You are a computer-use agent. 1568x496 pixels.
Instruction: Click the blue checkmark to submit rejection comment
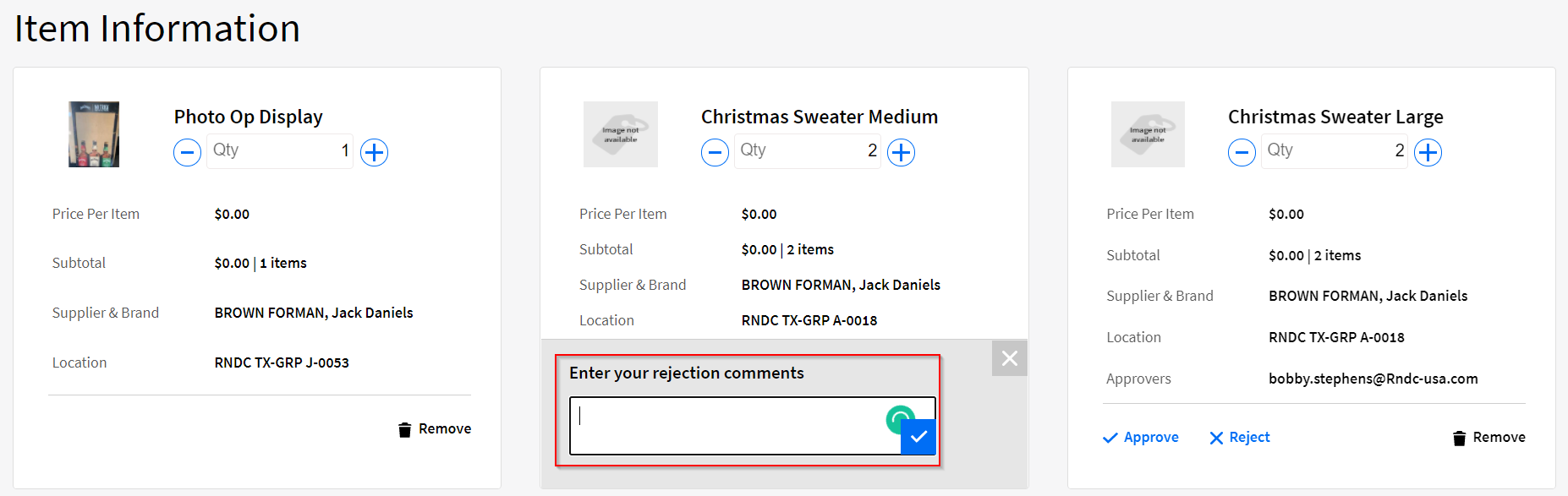(918, 437)
